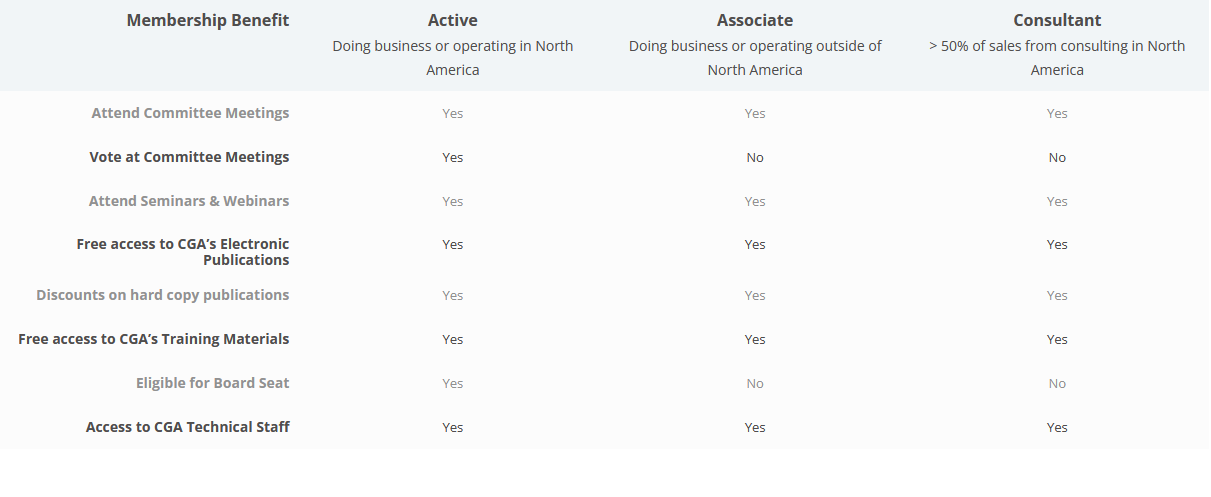Screen dimensions: 1211x497
Task: Click Active's Yes for Vote at Committee Meetings
Action: pos(453,157)
